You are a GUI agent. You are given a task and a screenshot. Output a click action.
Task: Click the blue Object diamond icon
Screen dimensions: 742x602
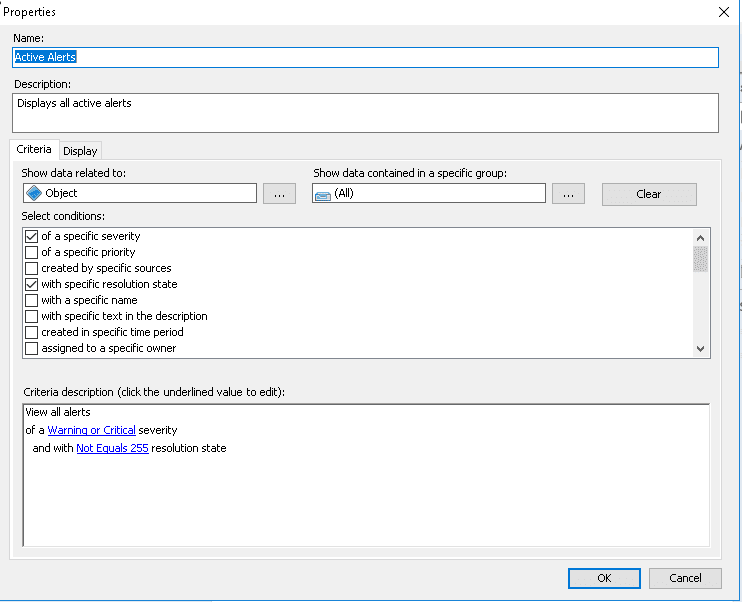[34, 193]
